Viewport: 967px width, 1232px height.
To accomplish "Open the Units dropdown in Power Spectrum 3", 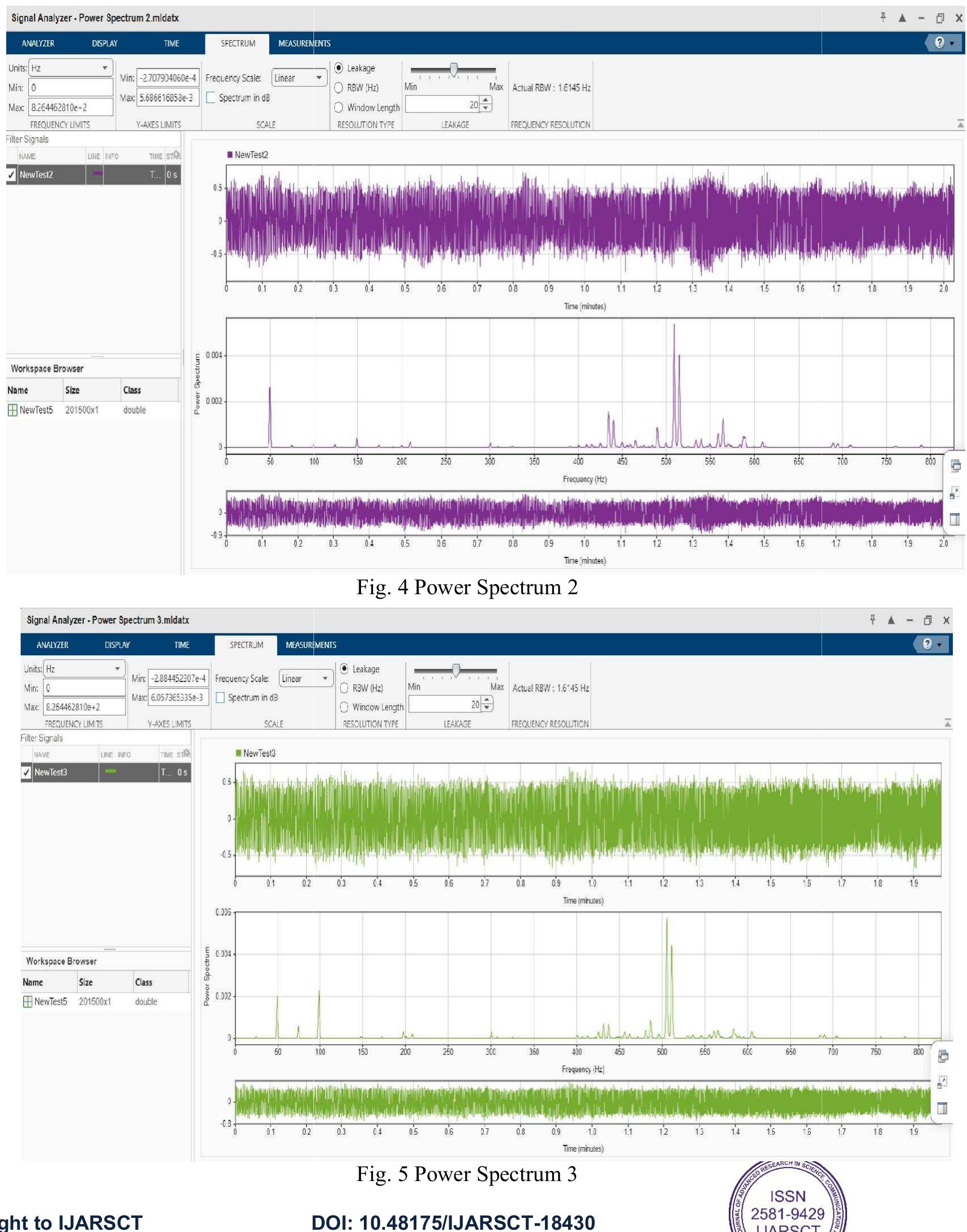I will [x=84, y=669].
